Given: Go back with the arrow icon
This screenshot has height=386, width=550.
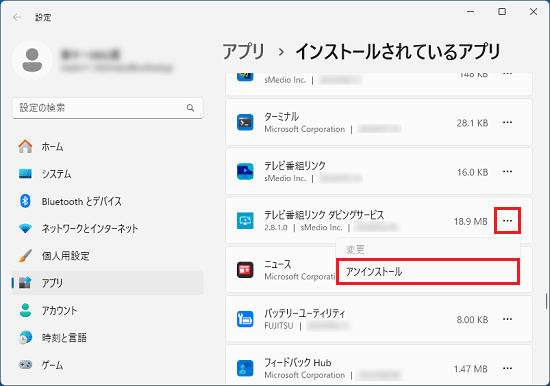Looking at the screenshot, I should (x=17, y=17).
